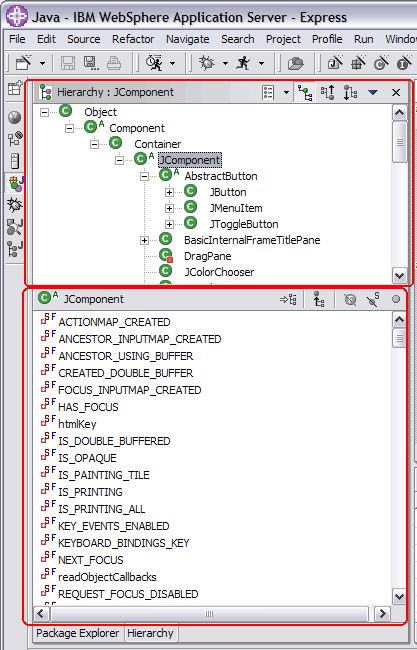Select the readObjectCallbacks field

click(x=107, y=577)
